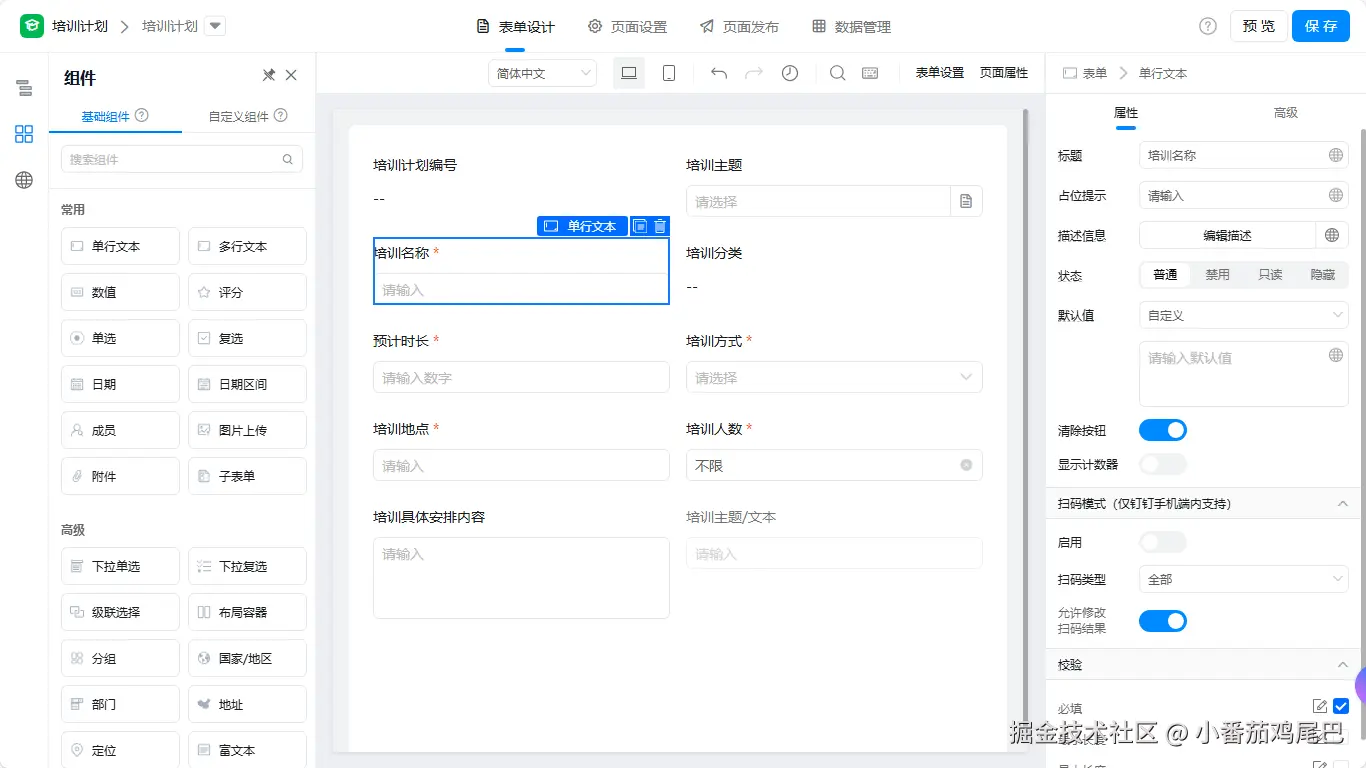Clear the 培训人数 value with X icon
The image size is (1366, 768).
point(966,465)
